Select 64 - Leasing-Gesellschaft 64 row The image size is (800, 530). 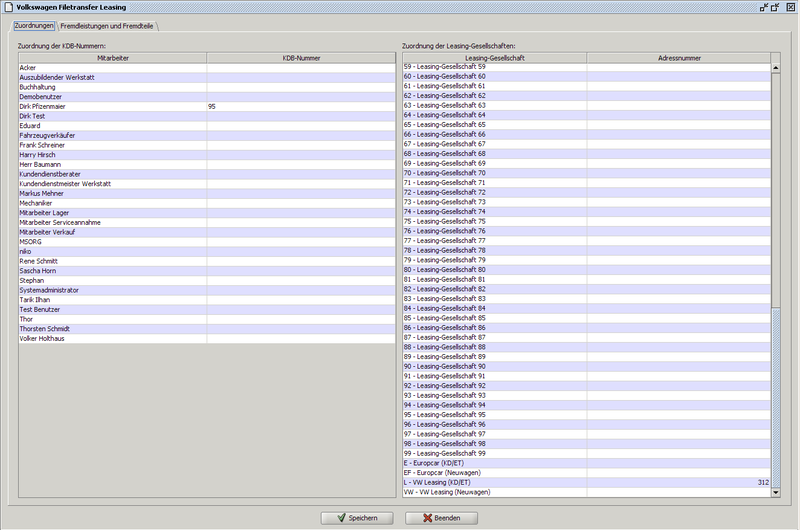(x=587, y=115)
